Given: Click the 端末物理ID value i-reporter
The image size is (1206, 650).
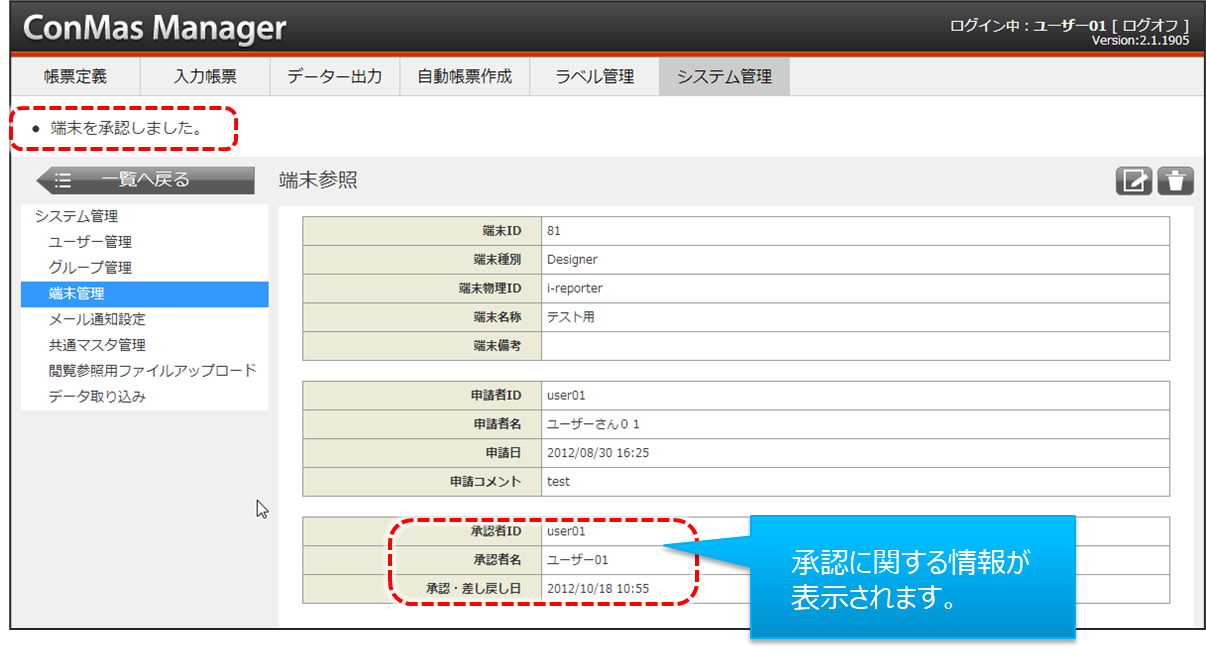Looking at the screenshot, I should tap(575, 289).
